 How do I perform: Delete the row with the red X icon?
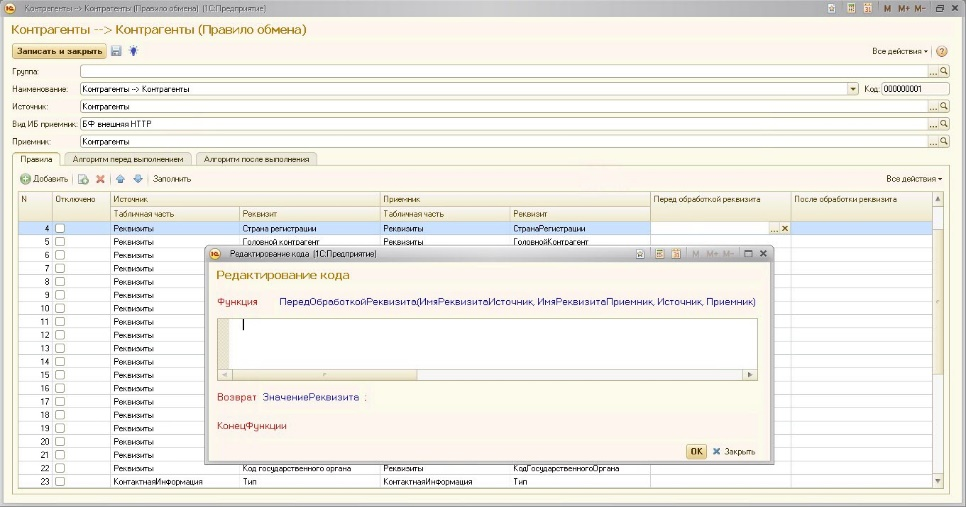tap(100, 179)
